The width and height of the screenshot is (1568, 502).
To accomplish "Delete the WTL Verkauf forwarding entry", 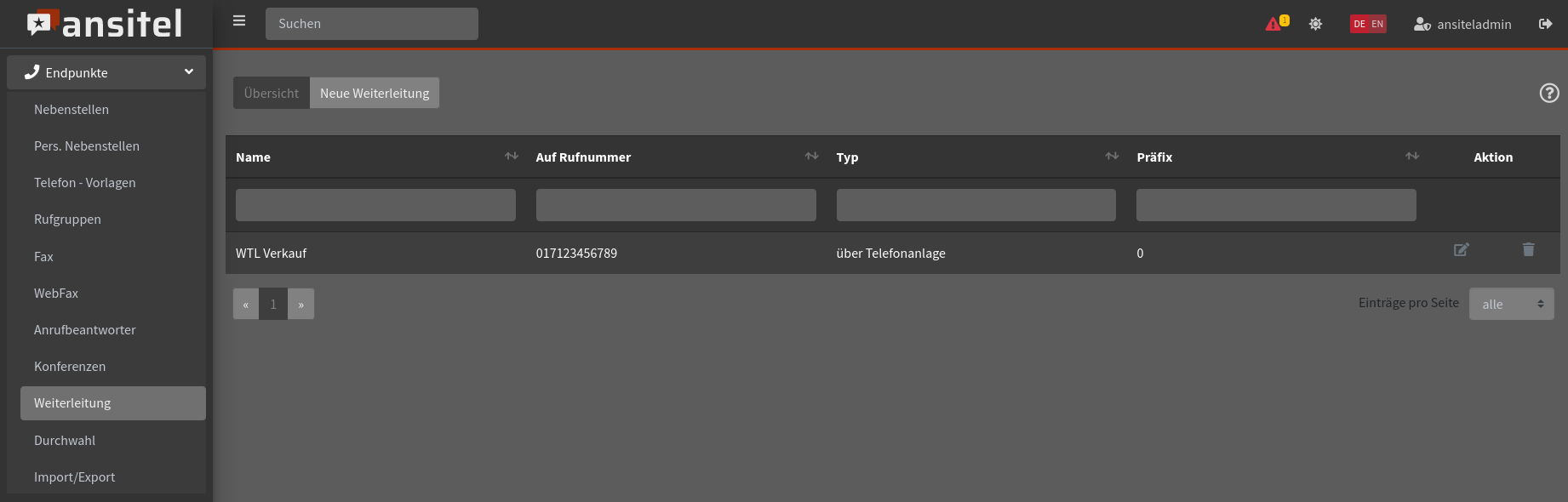I will [1528, 250].
